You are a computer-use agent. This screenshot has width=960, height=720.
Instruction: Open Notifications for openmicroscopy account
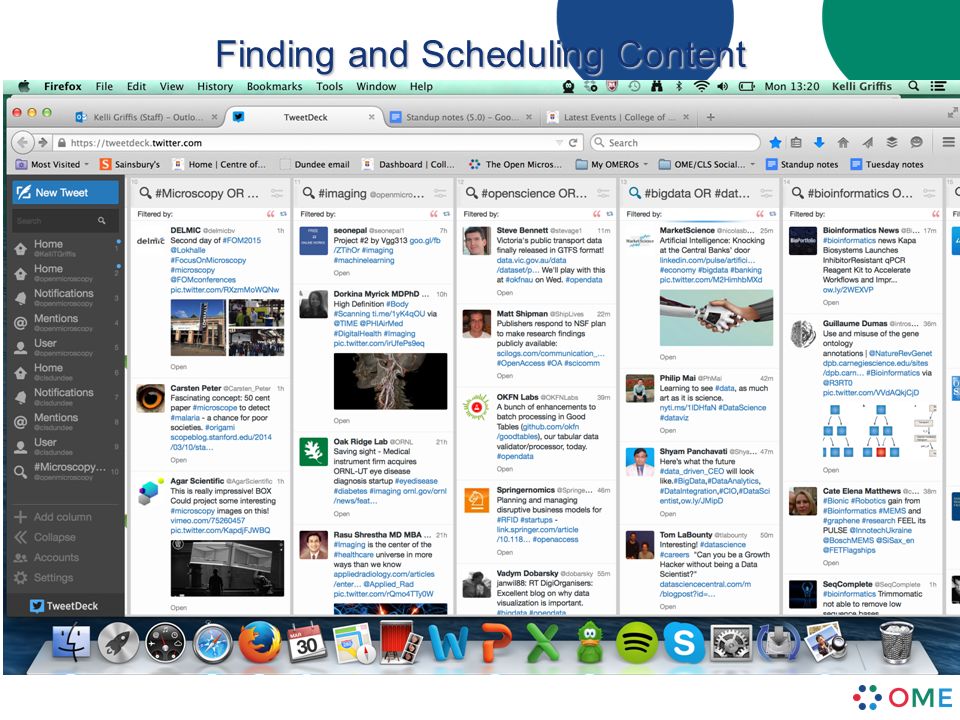[64, 298]
